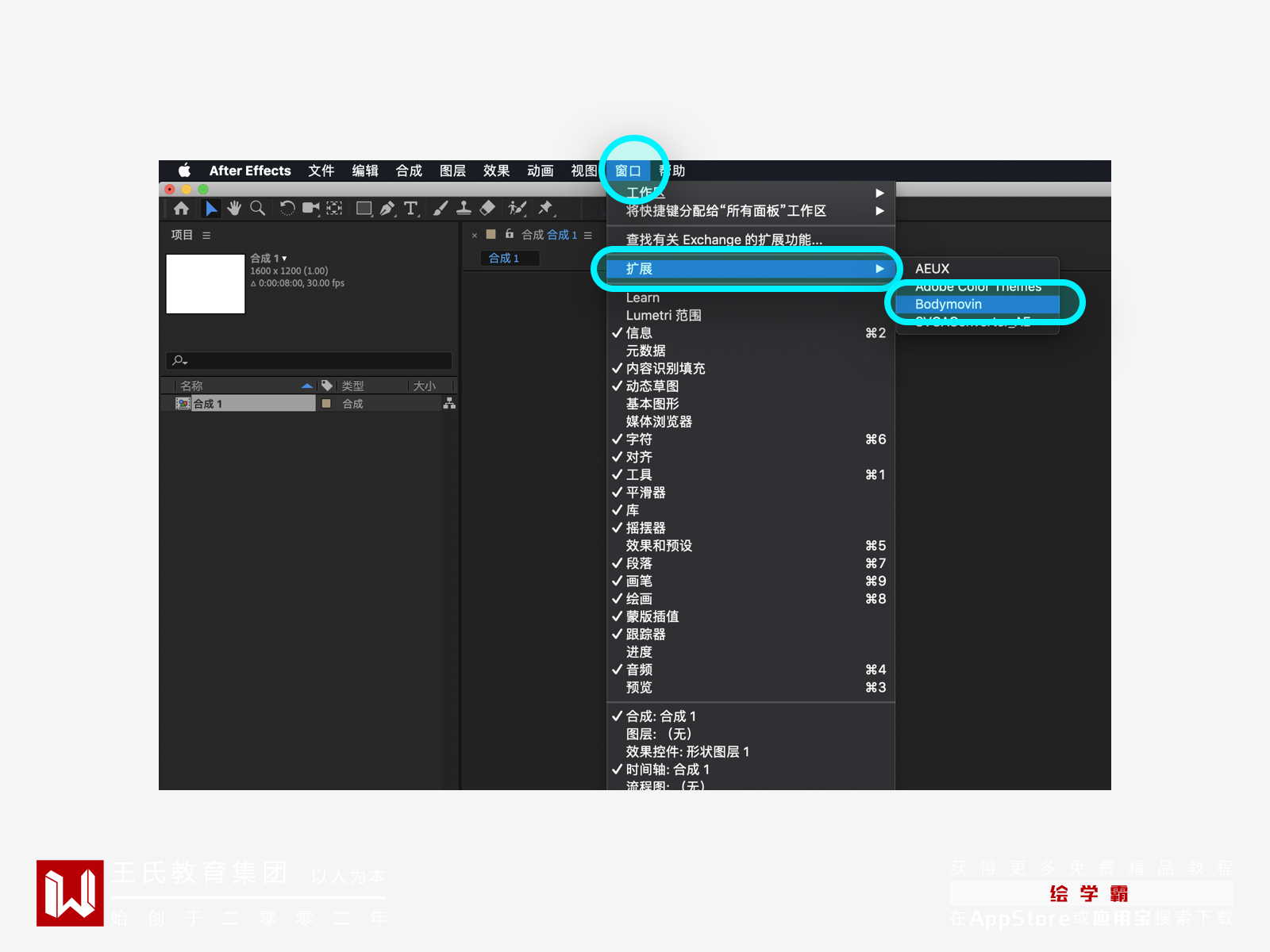Select the Roto Brush tool

point(518,208)
